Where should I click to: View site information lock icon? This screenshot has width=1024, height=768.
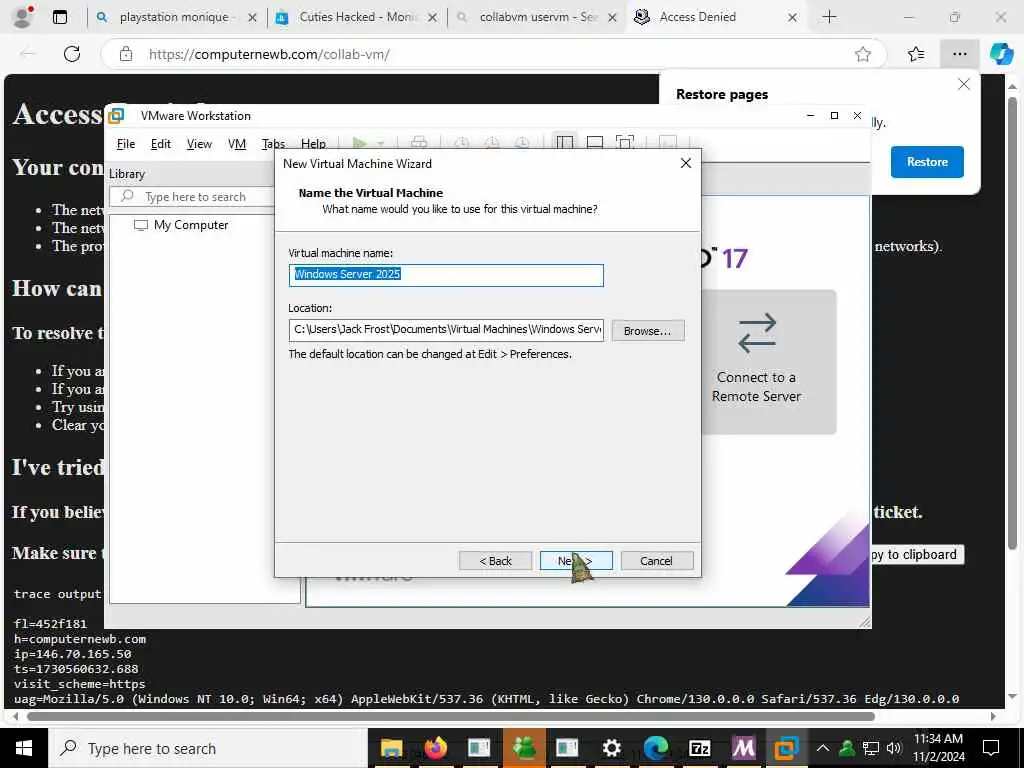[126, 54]
